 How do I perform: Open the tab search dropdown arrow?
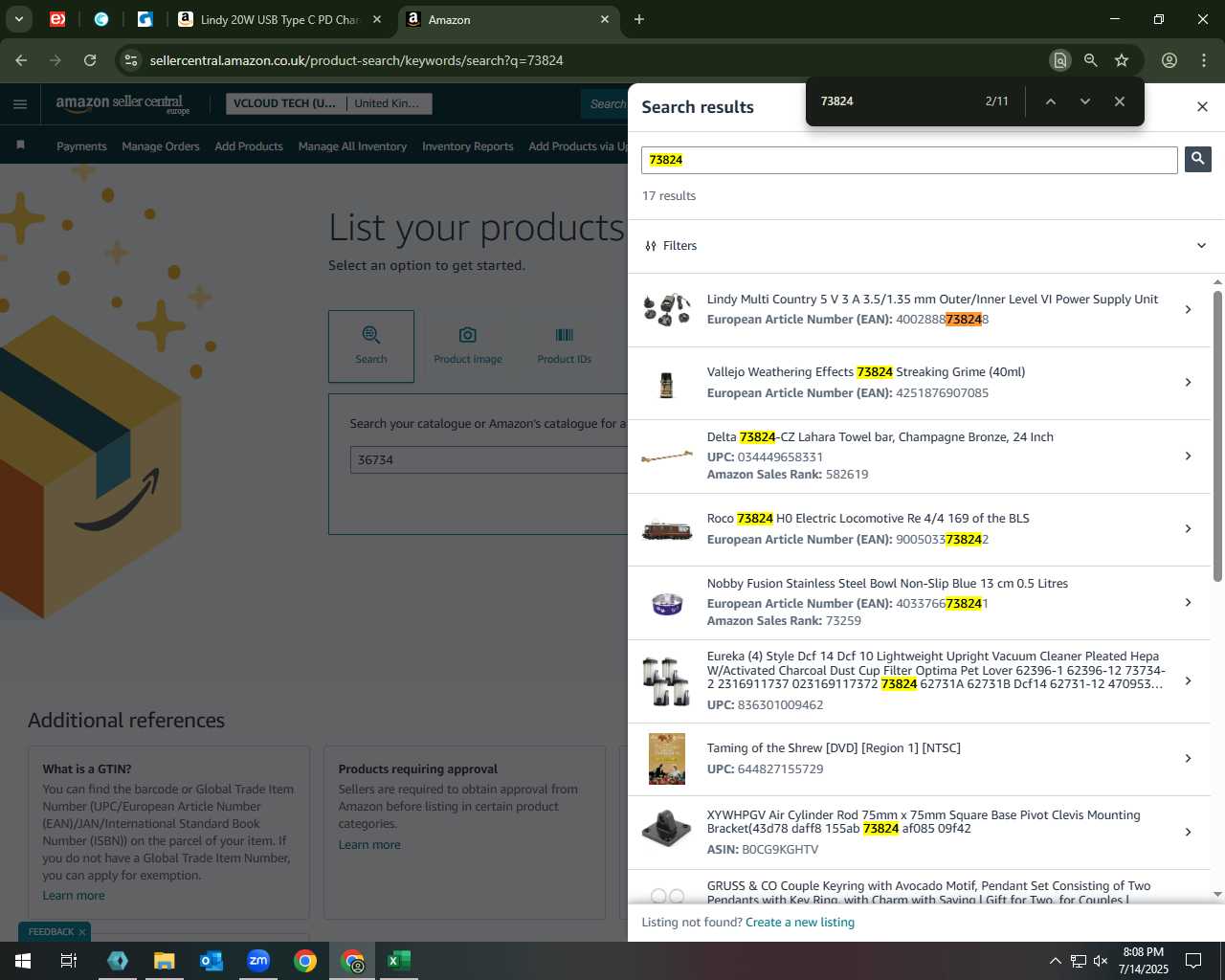coord(18,19)
